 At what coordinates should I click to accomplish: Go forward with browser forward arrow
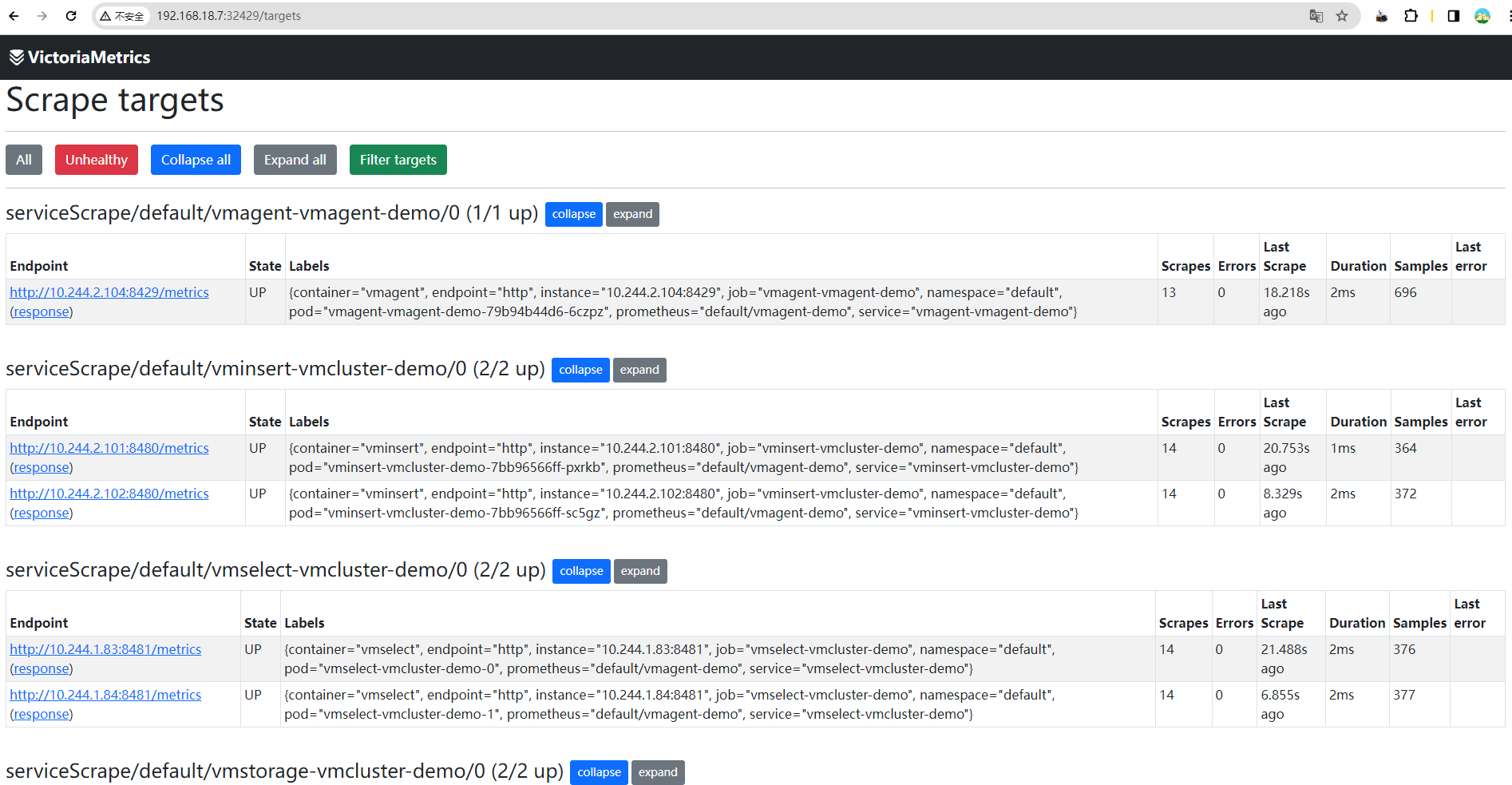42,16
